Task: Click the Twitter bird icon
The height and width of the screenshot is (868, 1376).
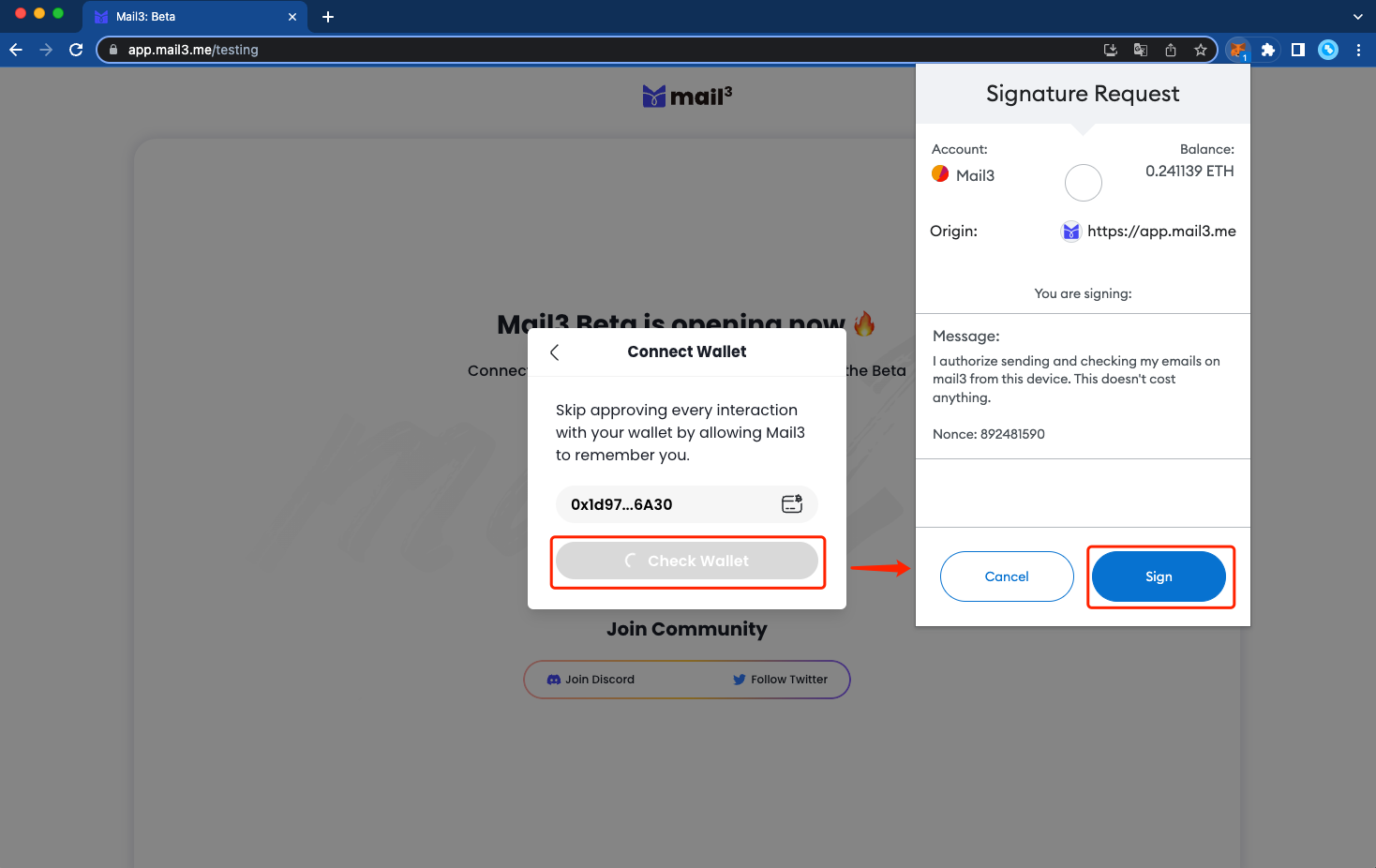Action: pos(740,680)
